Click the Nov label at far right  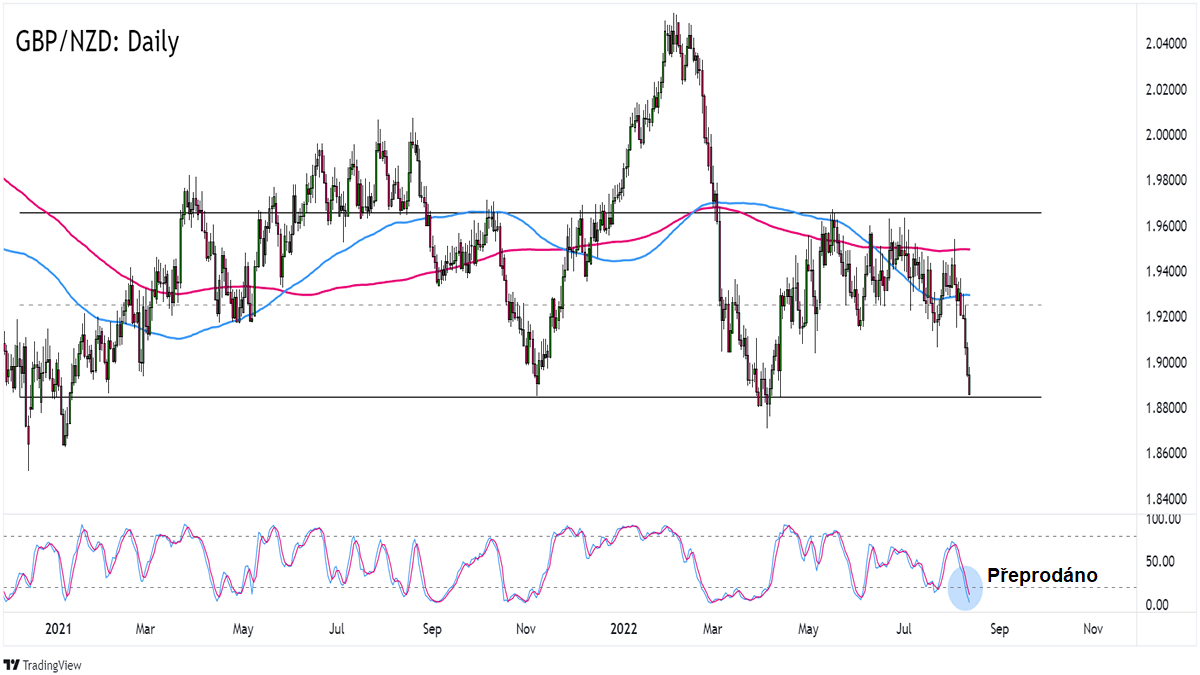point(1093,630)
